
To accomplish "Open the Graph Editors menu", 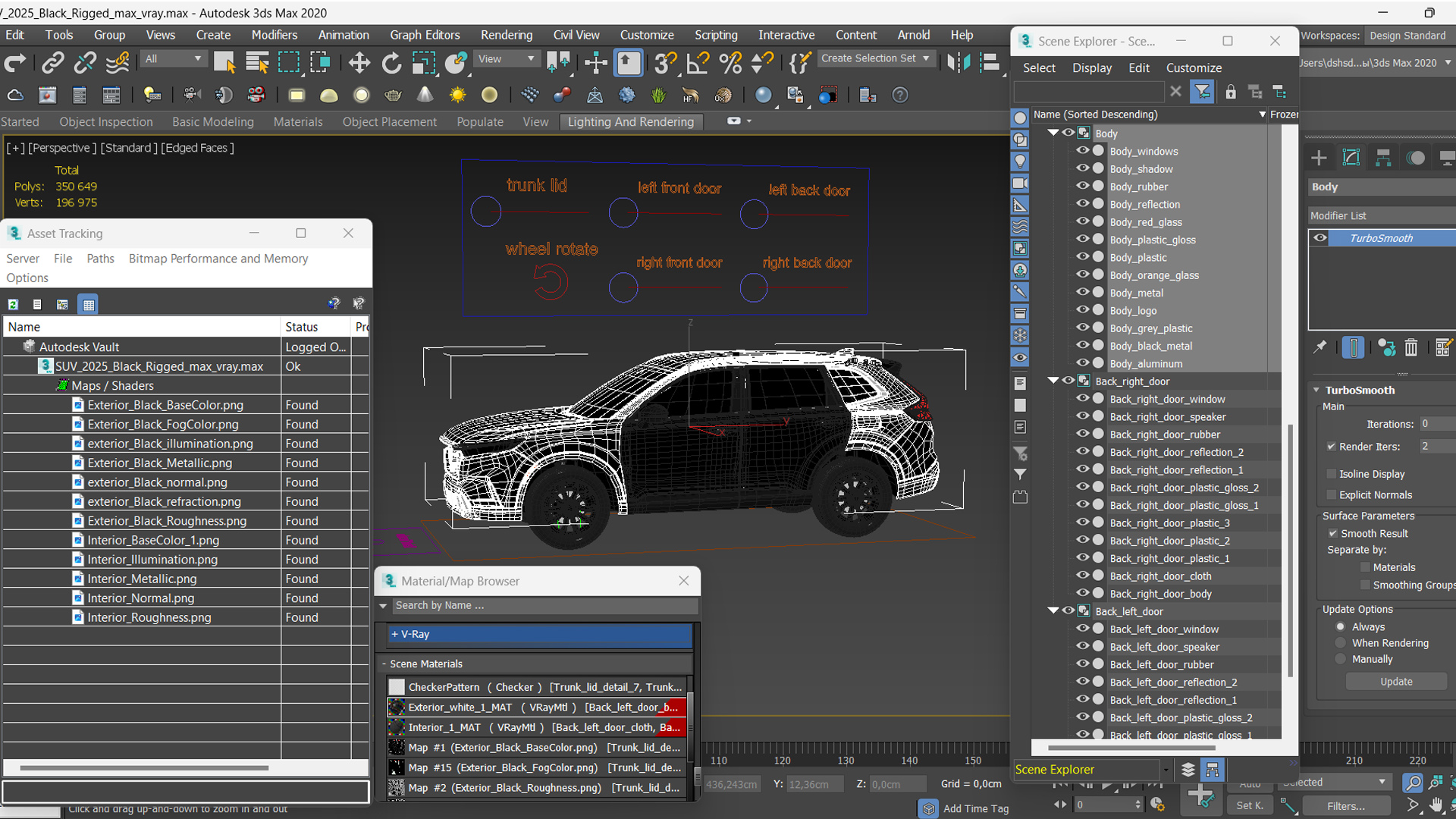I will pyautogui.click(x=425, y=35).
